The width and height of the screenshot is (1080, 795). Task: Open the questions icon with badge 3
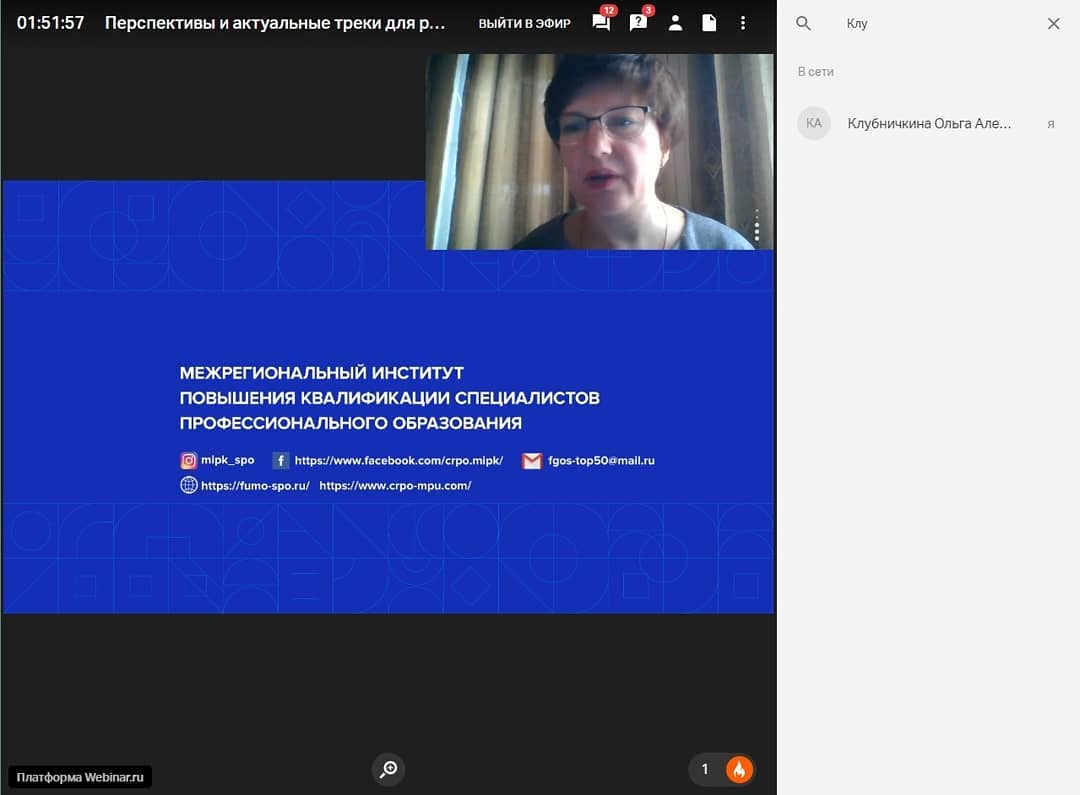[x=638, y=23]
